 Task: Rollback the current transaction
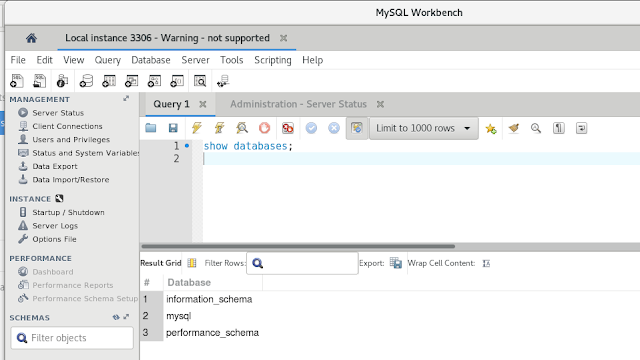[x=334, y=128]
